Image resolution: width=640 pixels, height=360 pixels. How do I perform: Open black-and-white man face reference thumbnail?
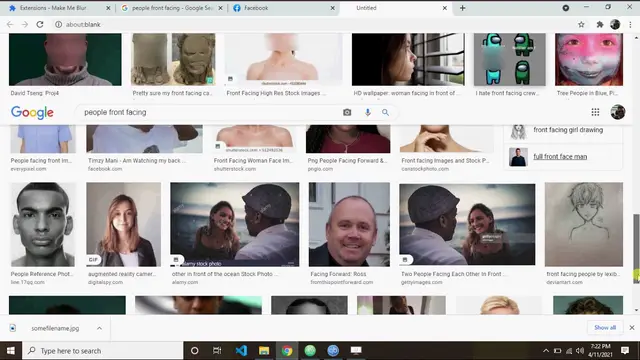(x=43, y=224)
